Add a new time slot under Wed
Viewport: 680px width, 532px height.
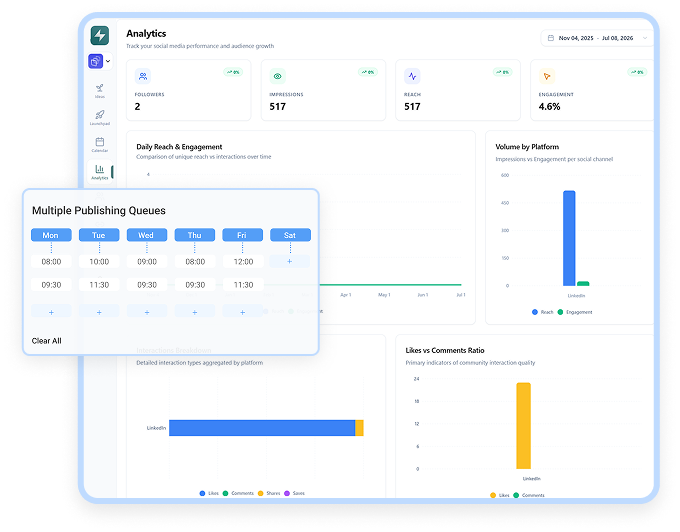tap(147, 312)
